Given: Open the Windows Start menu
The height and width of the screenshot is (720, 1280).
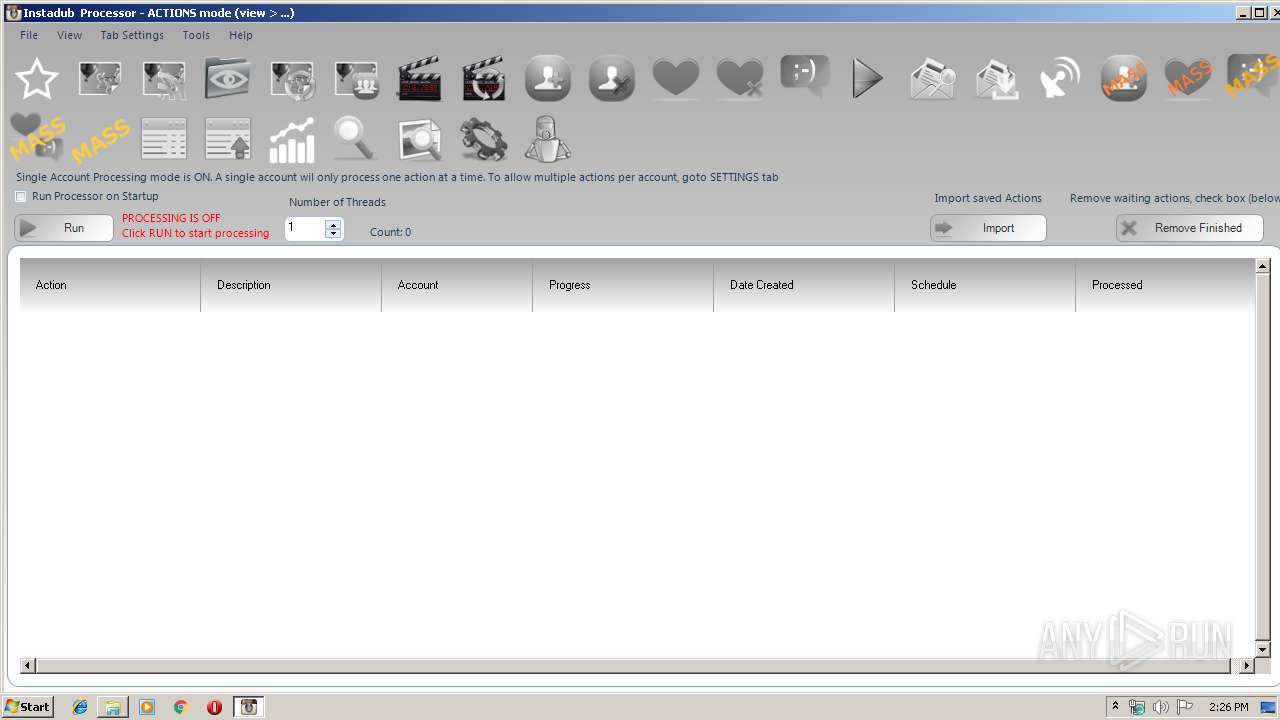Looking at the screenshot, I should pyautogui.click(x=28, y=707).
